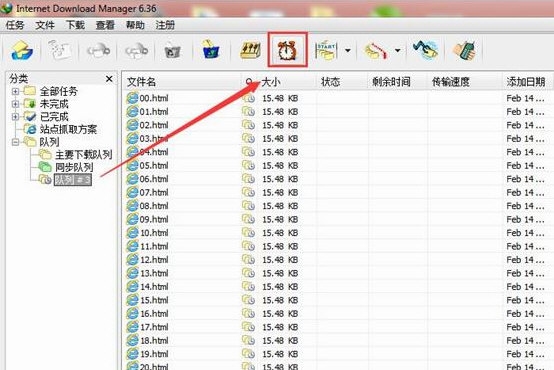Click the IE icon beside 15.html
This screenshot has width=554, height=370.
click(x=132, y=300)
